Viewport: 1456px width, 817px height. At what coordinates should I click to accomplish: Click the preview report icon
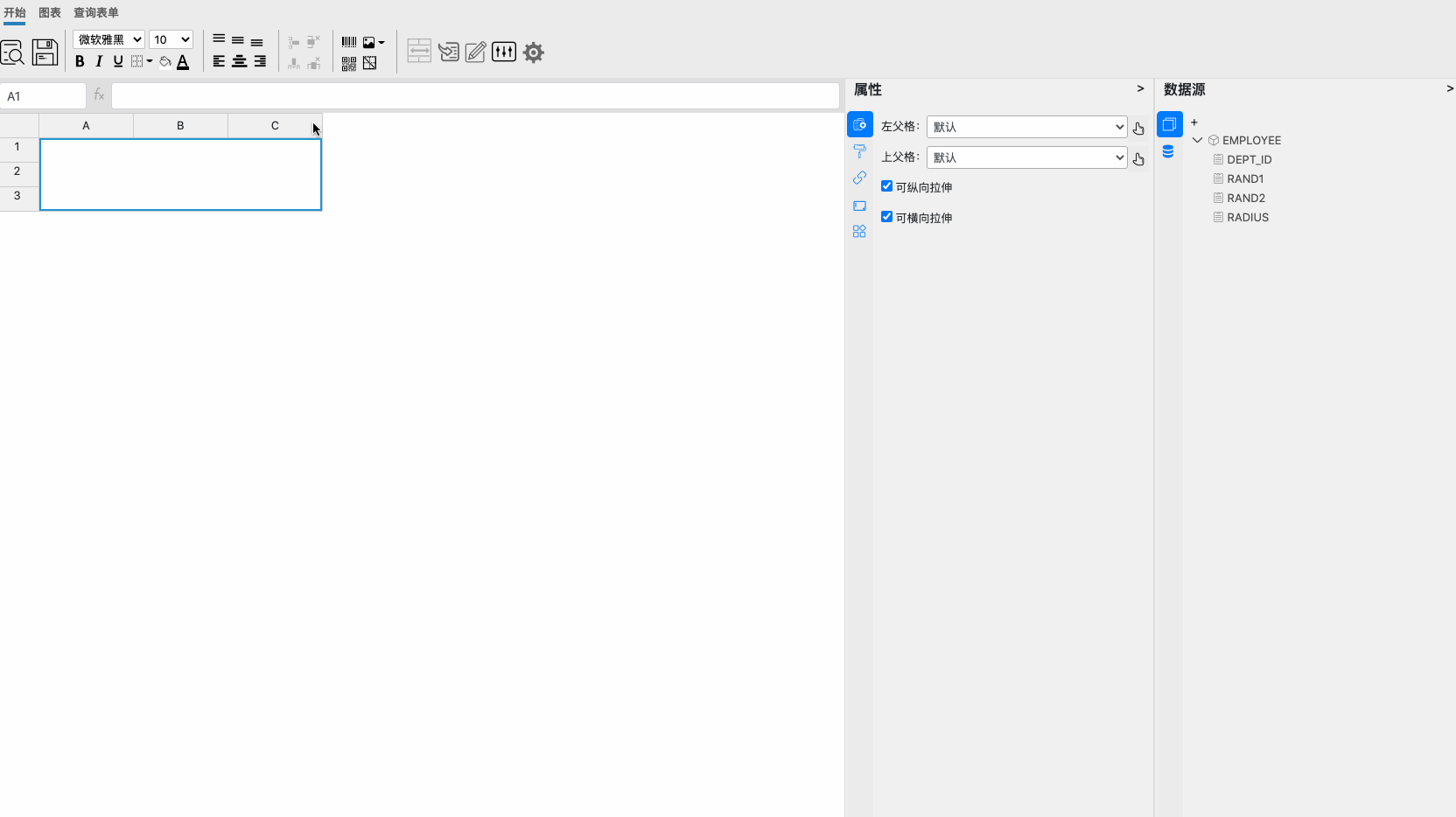[x=12, y=52]
